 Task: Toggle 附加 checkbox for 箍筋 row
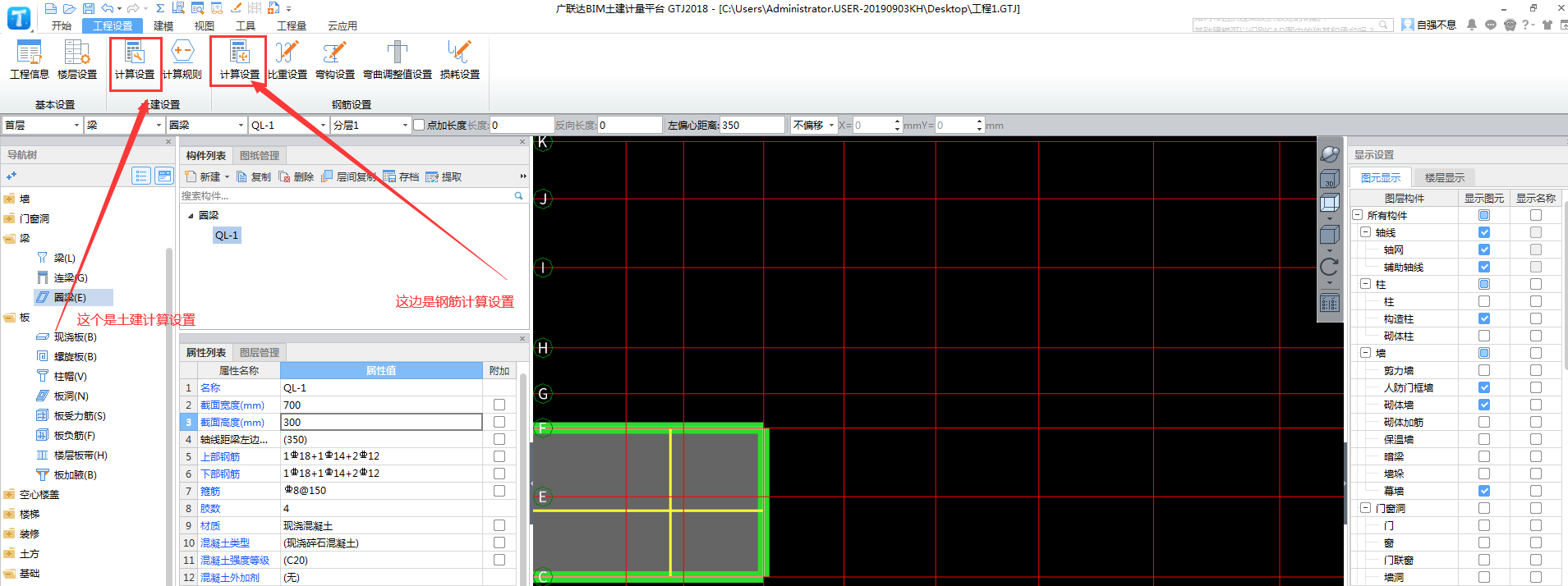[x=499, y=491]
